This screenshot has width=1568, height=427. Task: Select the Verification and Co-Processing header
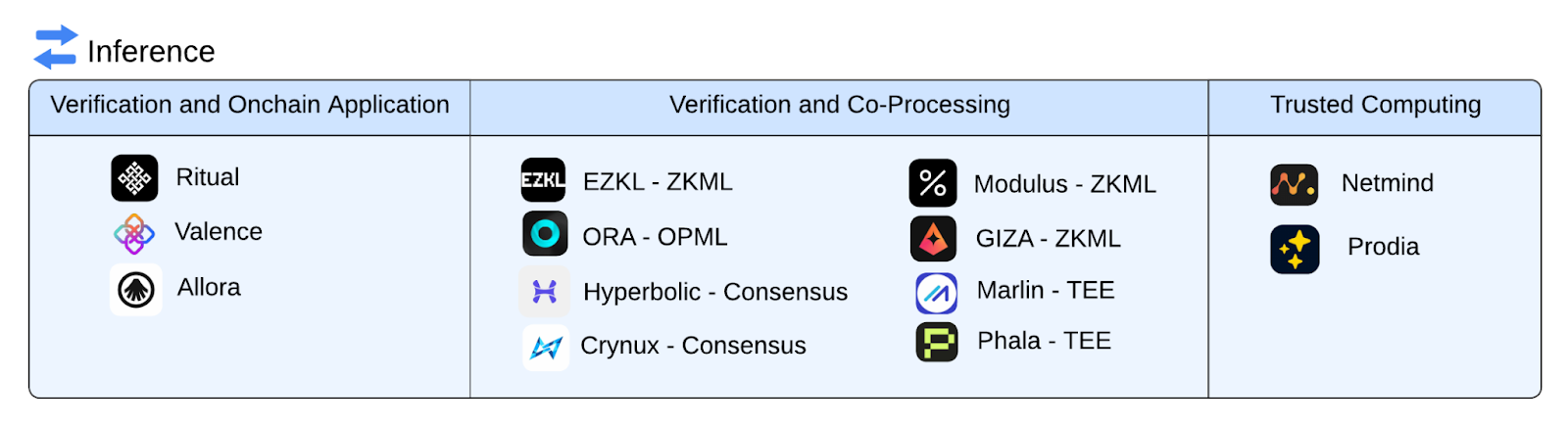839,105
